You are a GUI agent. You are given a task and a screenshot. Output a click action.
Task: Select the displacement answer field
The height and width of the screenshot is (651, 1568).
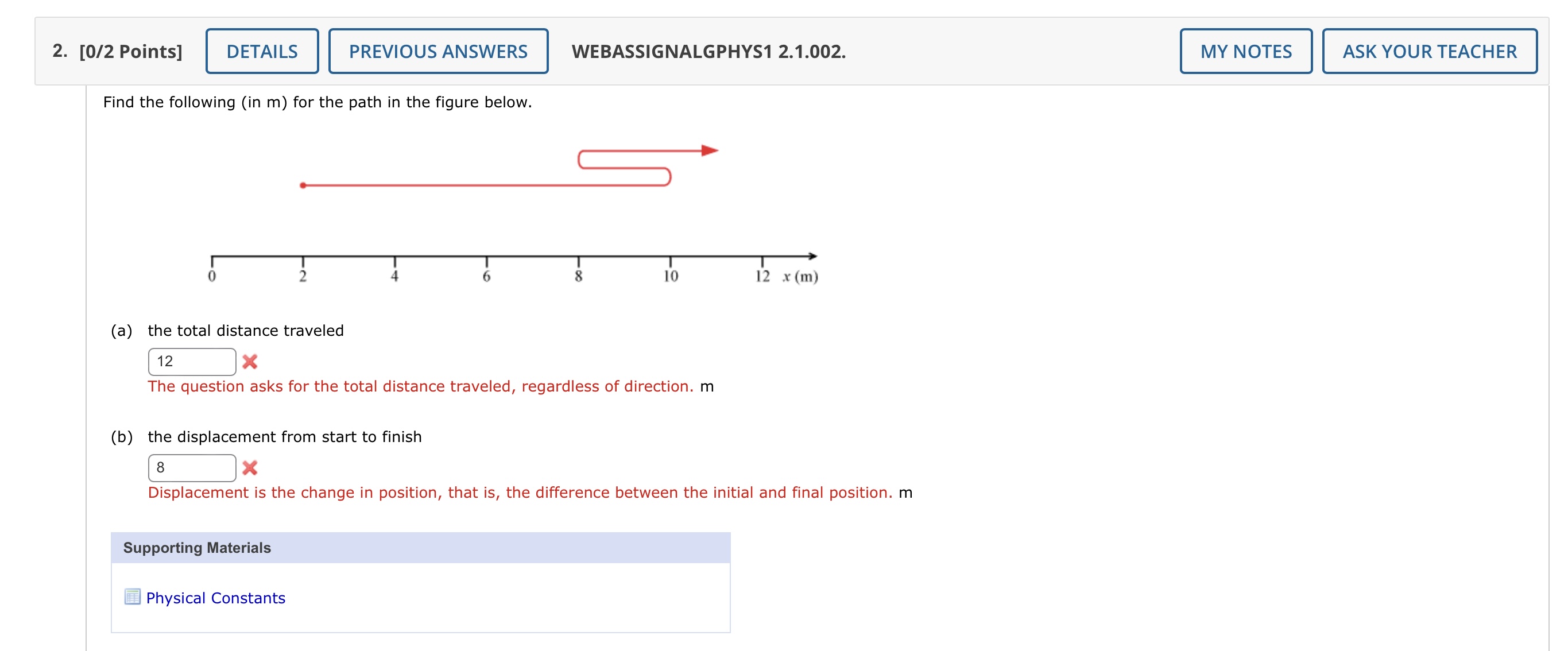pyautogui.click(x=192, y=467)
